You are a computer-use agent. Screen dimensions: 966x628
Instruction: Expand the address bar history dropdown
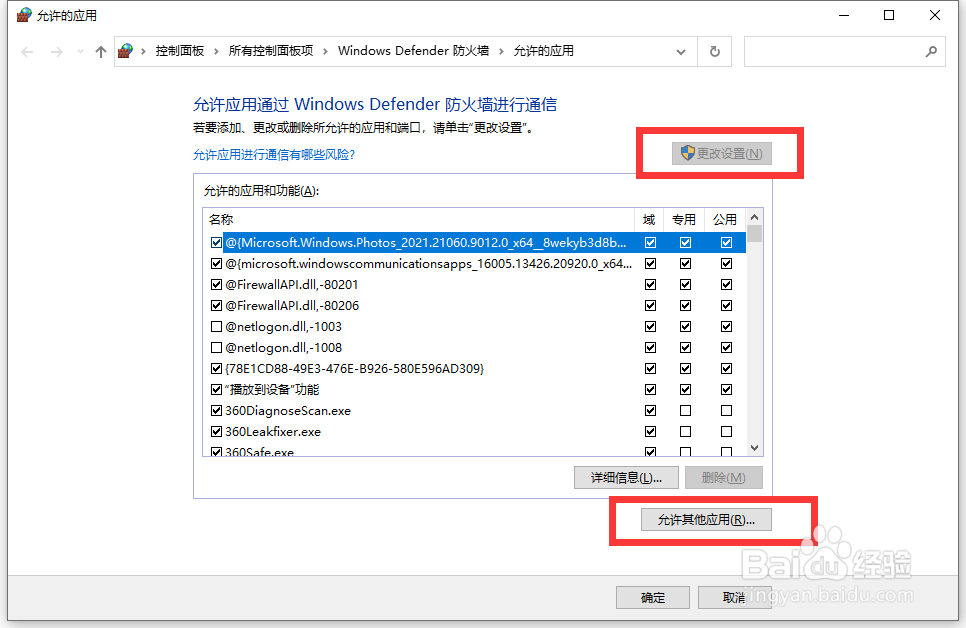tap(681, 52)
